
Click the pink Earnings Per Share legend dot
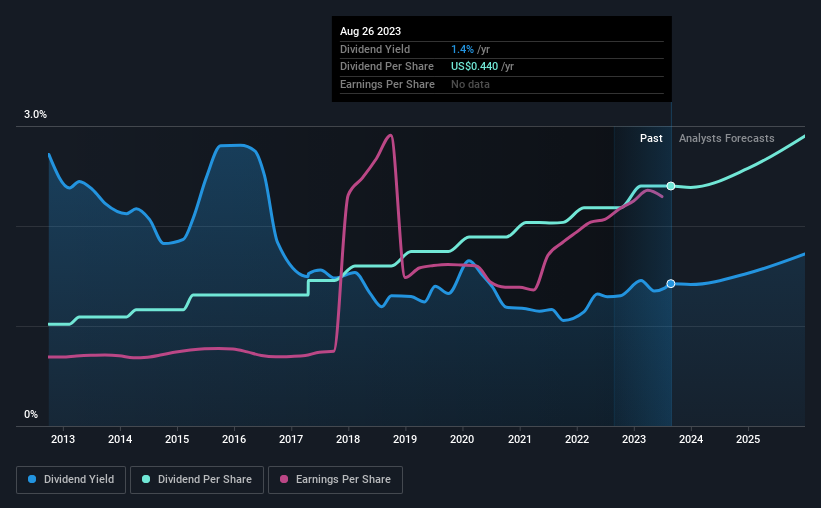[x=284, y=479]
